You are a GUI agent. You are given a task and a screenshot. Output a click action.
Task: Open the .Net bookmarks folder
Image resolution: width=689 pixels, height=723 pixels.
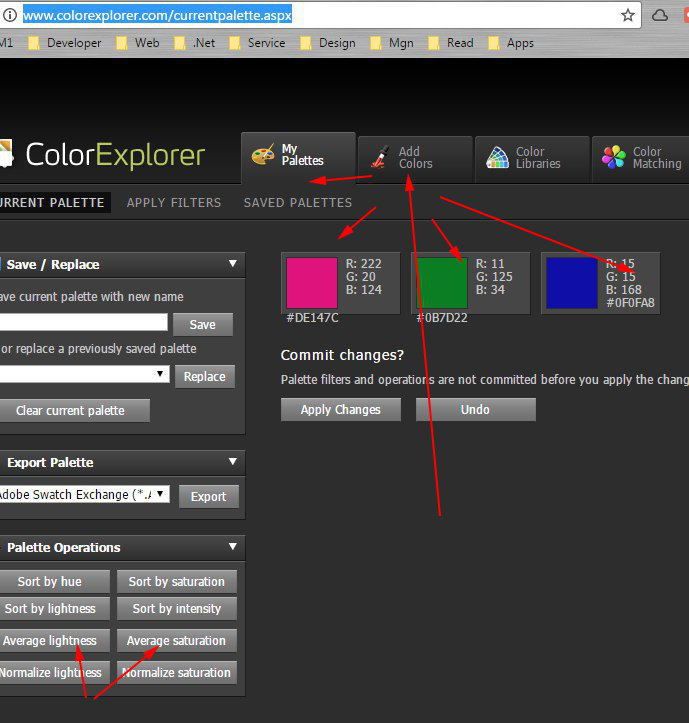(x=195, y=43)
